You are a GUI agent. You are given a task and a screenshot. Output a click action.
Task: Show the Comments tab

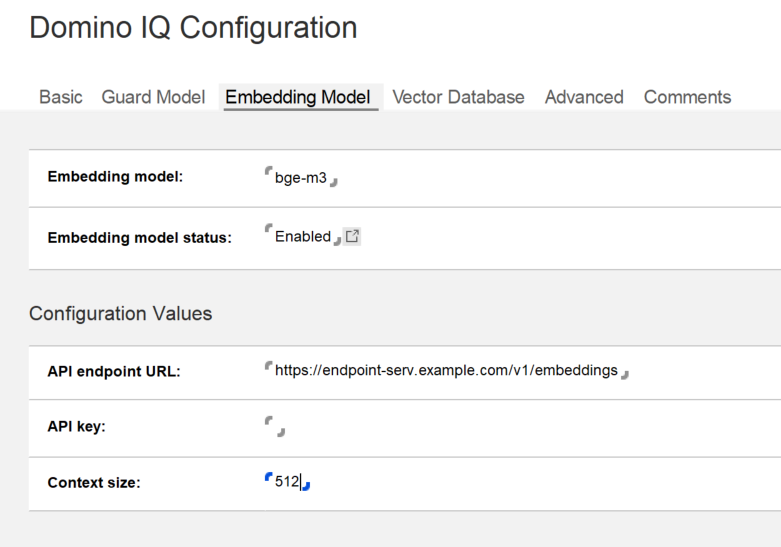[x=687, y=97]
